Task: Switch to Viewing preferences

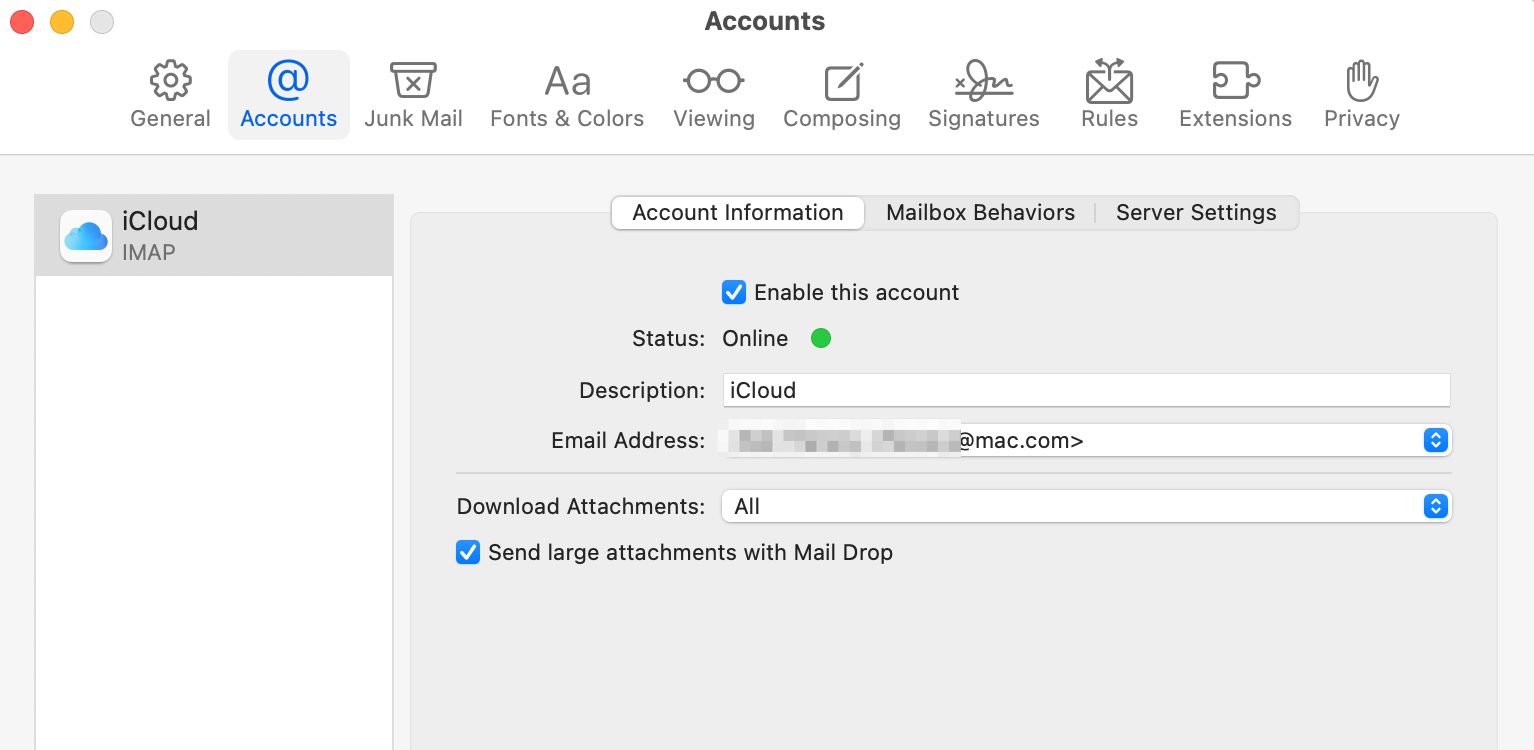Action: pos(714,95)
